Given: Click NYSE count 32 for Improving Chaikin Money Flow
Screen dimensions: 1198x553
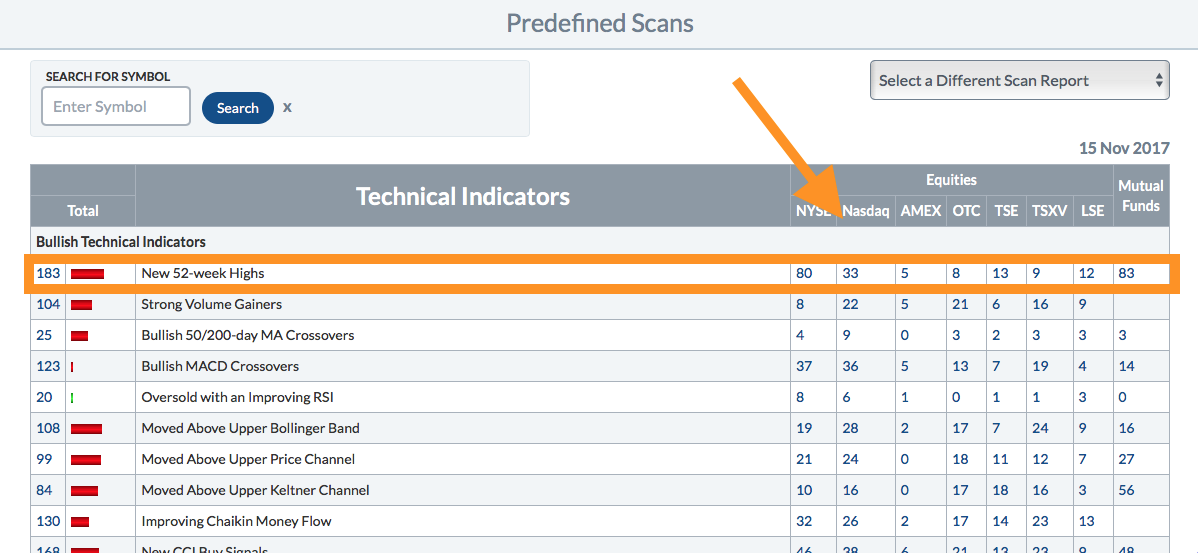Looking at the screenshot, I should pyautogui.click(x=805, y=521).
